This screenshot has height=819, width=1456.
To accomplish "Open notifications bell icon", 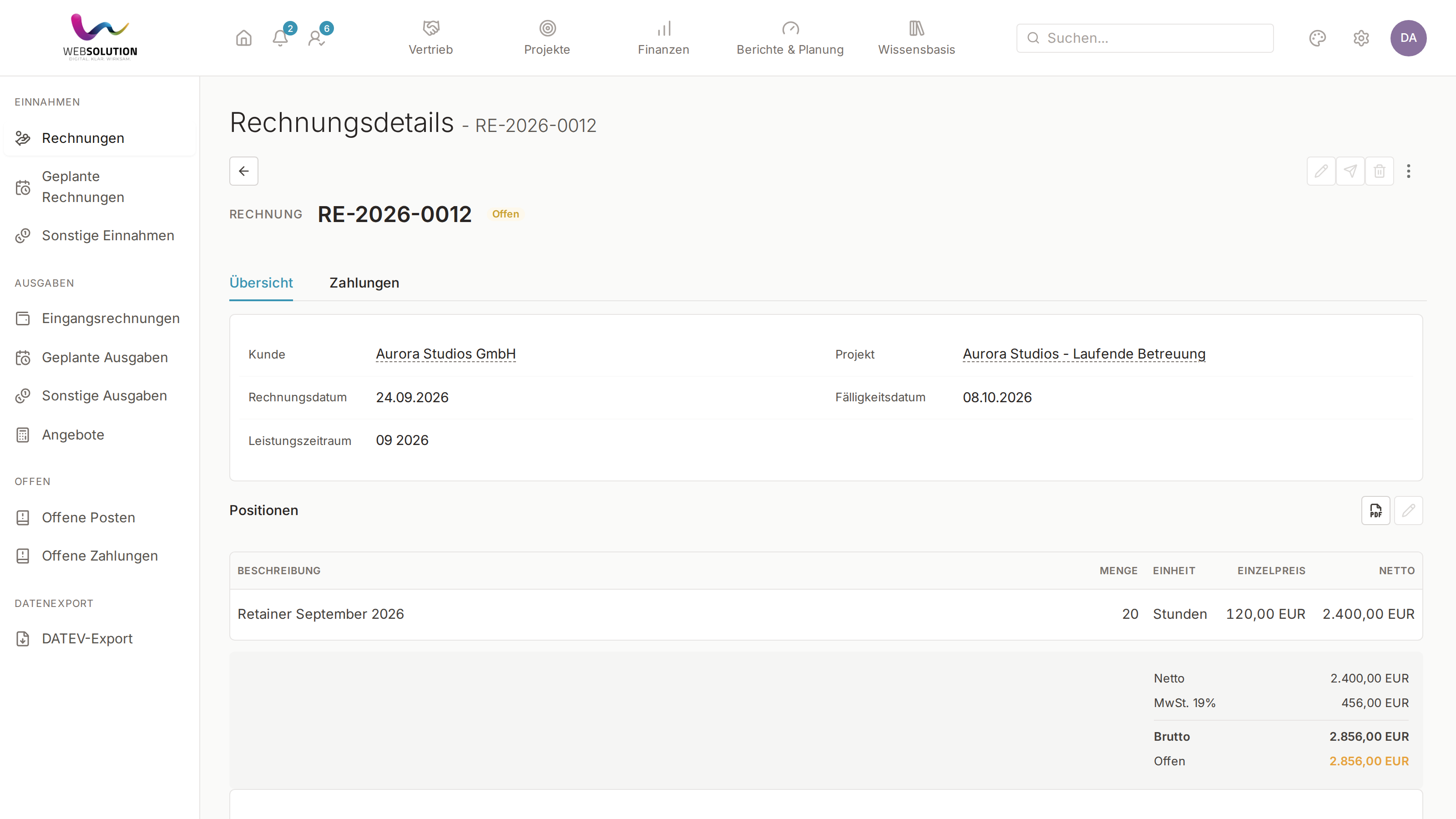I will (x=280, y=38).
